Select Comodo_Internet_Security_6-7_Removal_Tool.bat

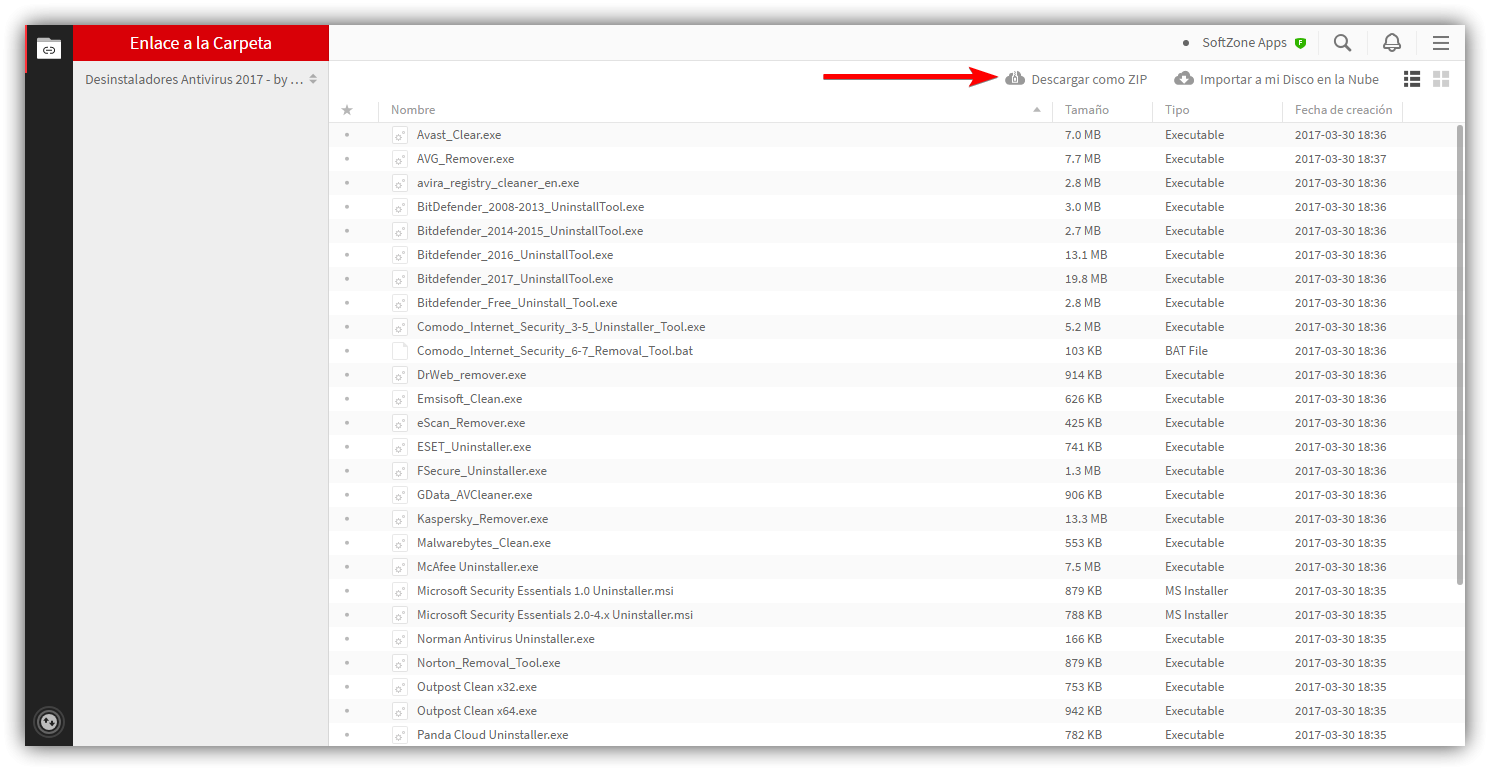555,351
